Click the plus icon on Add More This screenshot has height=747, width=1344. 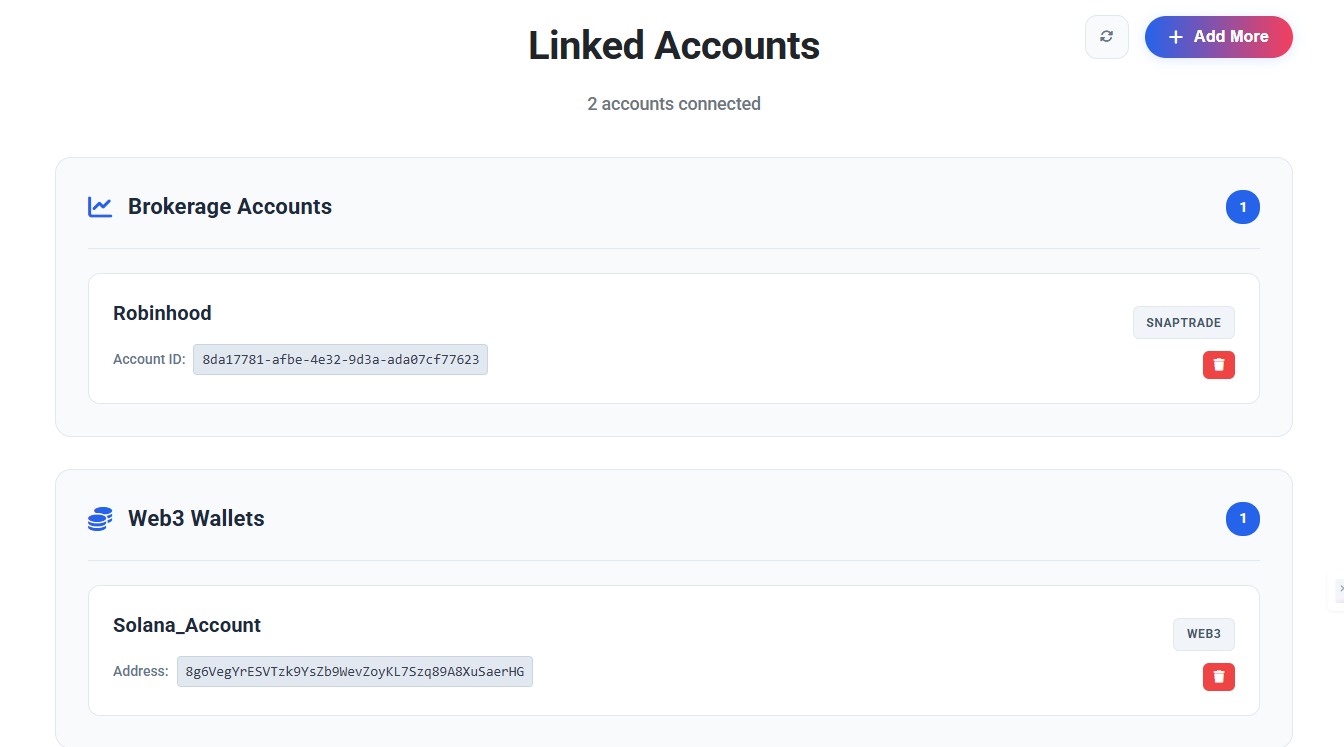click(1174, 36)
